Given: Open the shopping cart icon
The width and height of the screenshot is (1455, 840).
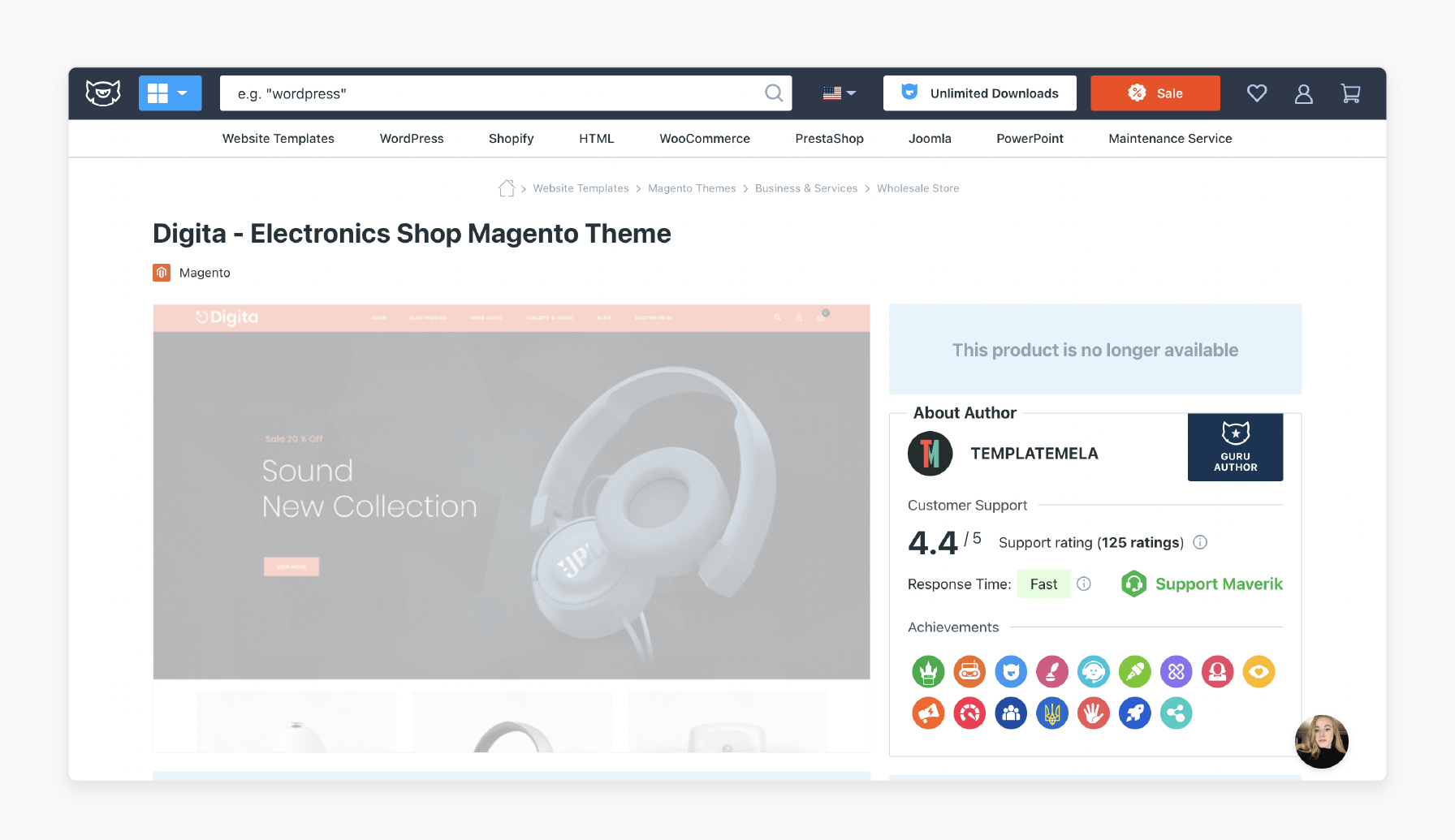Looking at the screenshot, I should 1351,93.
